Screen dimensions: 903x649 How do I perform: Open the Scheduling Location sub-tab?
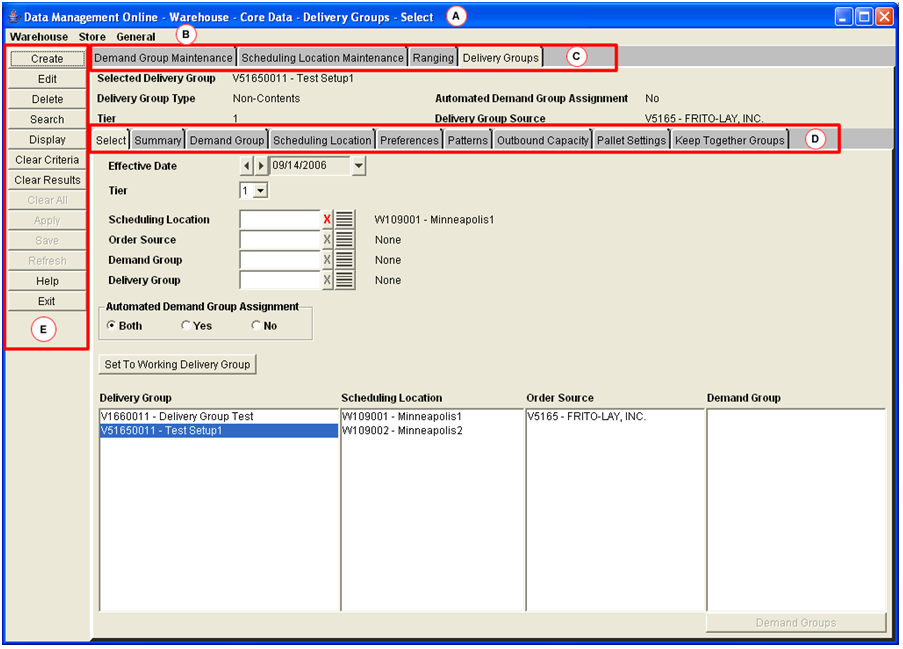coord(322,140)
